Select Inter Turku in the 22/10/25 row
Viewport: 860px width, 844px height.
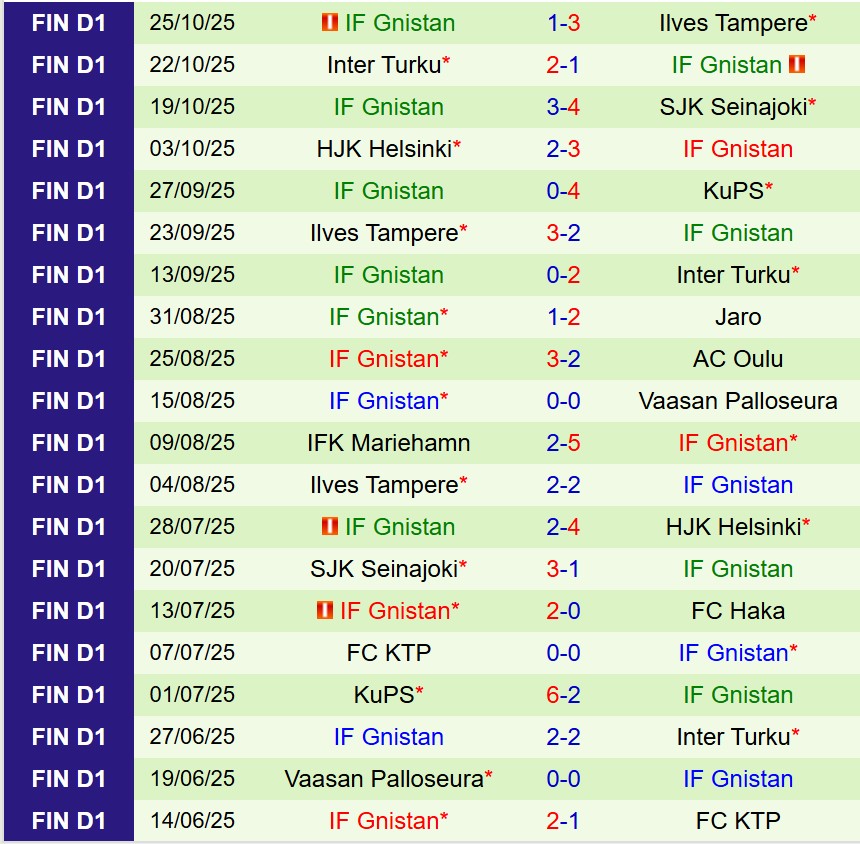pos(383,65)
